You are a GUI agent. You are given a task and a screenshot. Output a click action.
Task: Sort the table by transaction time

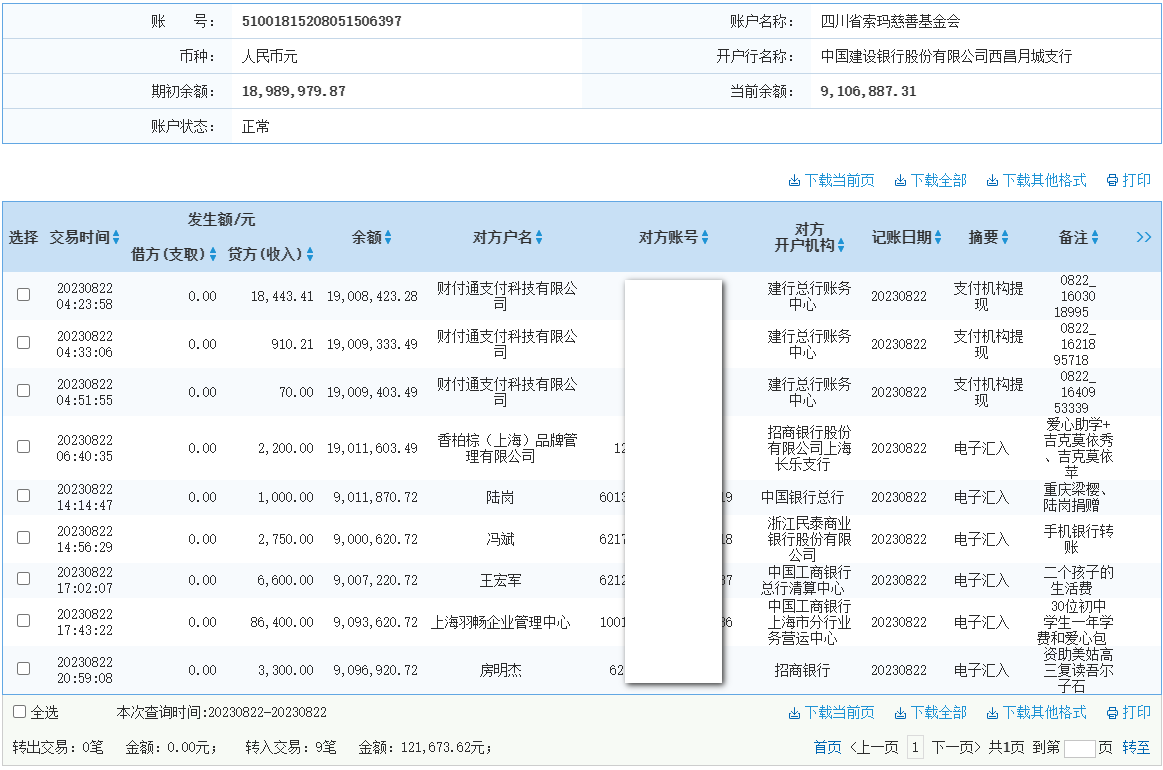tap(116, 237)
